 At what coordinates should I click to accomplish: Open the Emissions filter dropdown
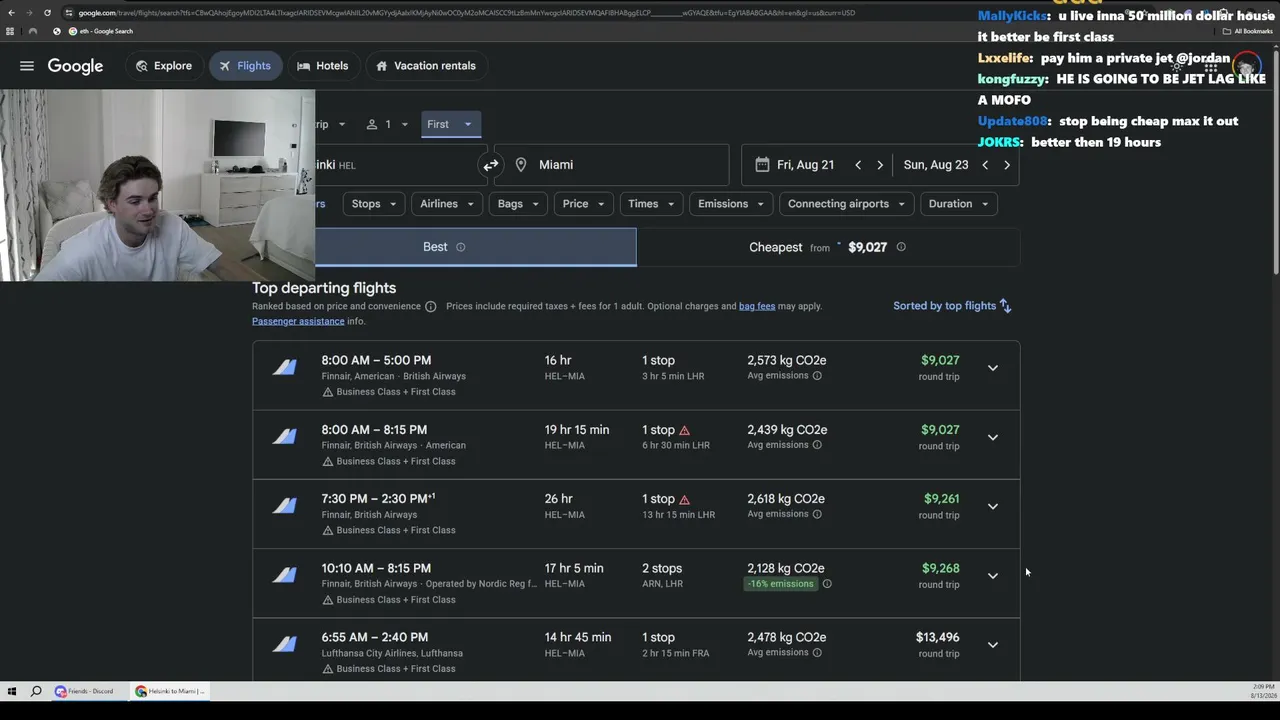tap(731, 204)
